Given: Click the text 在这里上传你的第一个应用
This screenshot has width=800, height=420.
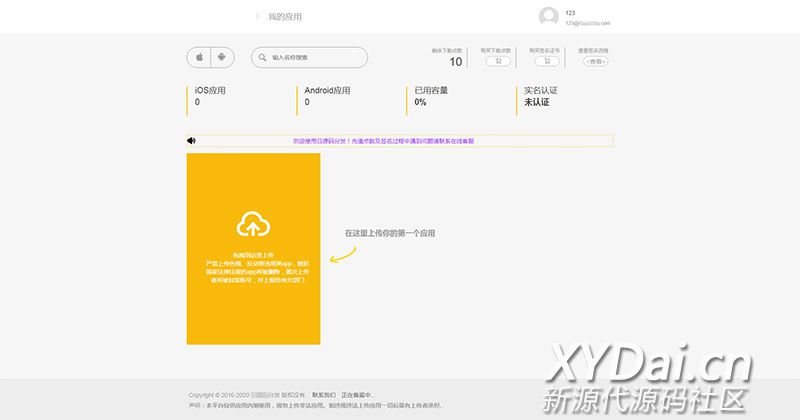Looking at the screenshot, I should point(390,233).
